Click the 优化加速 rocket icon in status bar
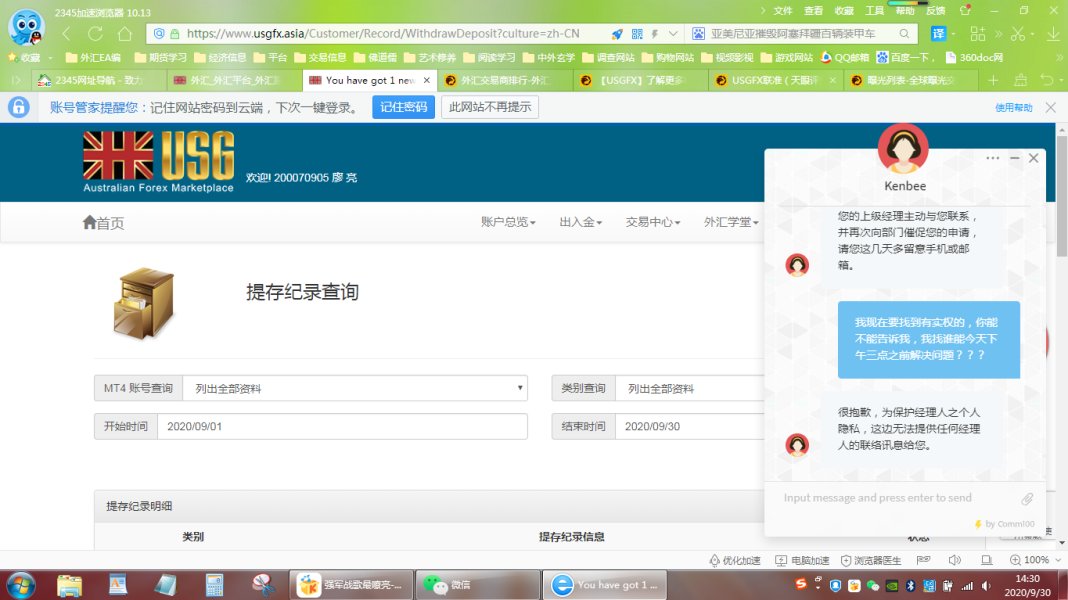 (734, 560)
